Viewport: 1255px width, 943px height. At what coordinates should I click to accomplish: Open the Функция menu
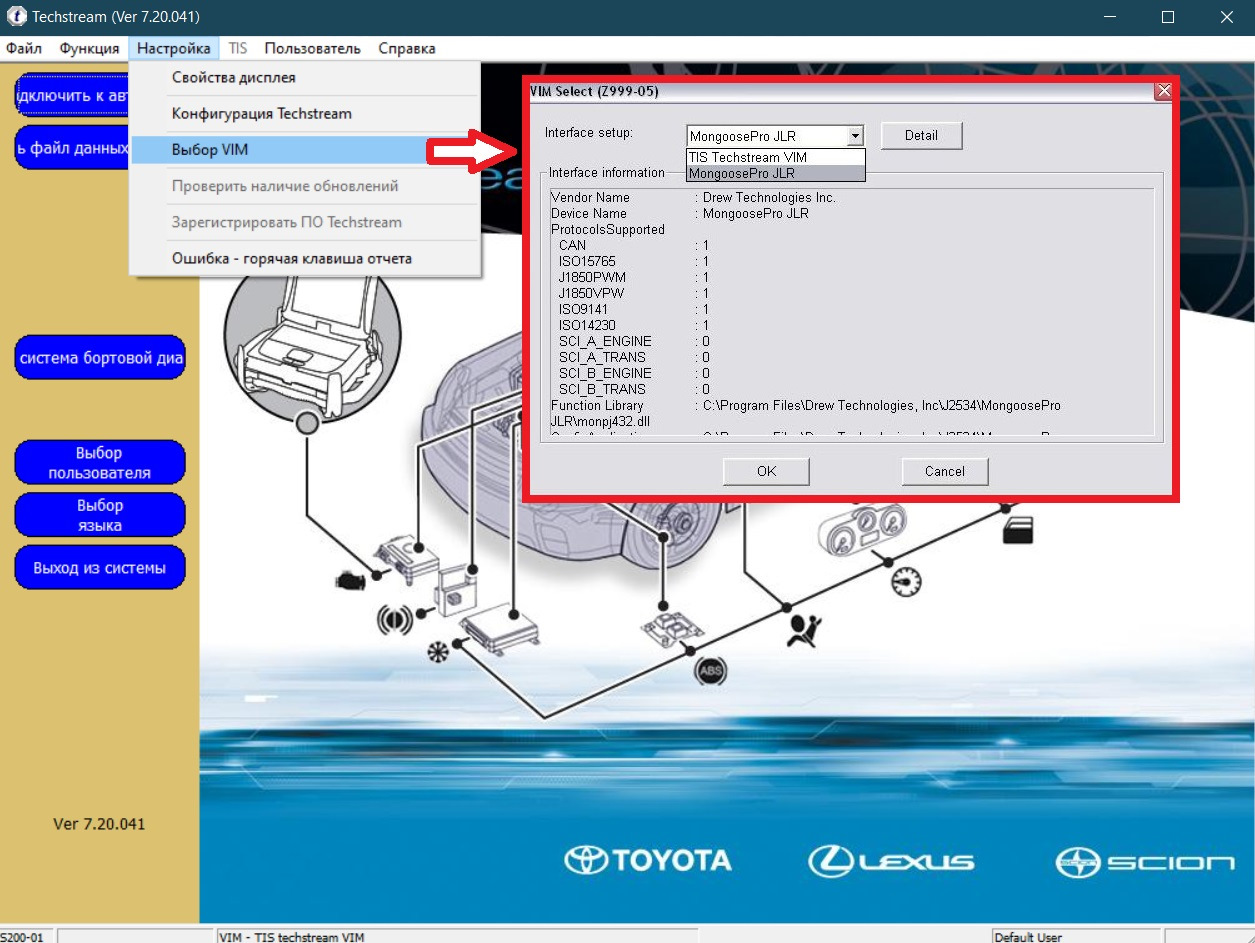click(89, 48)
